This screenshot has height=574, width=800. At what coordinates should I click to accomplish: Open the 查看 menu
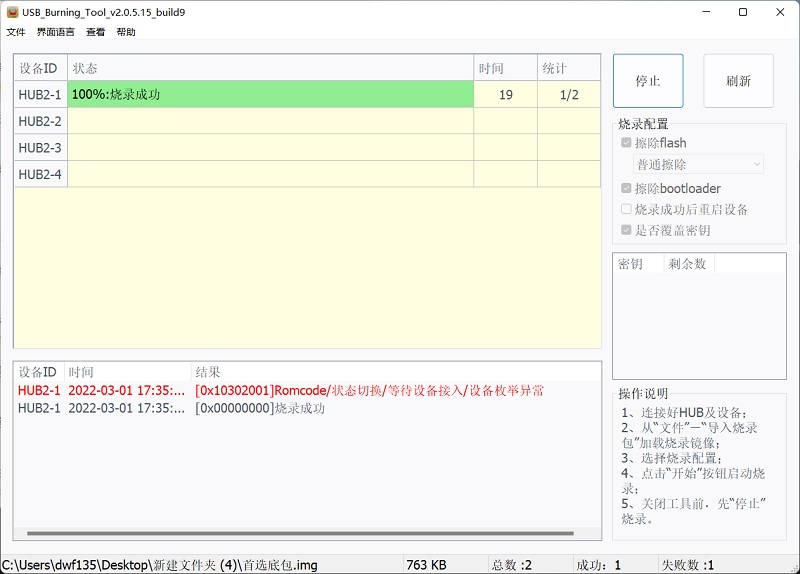95,32
